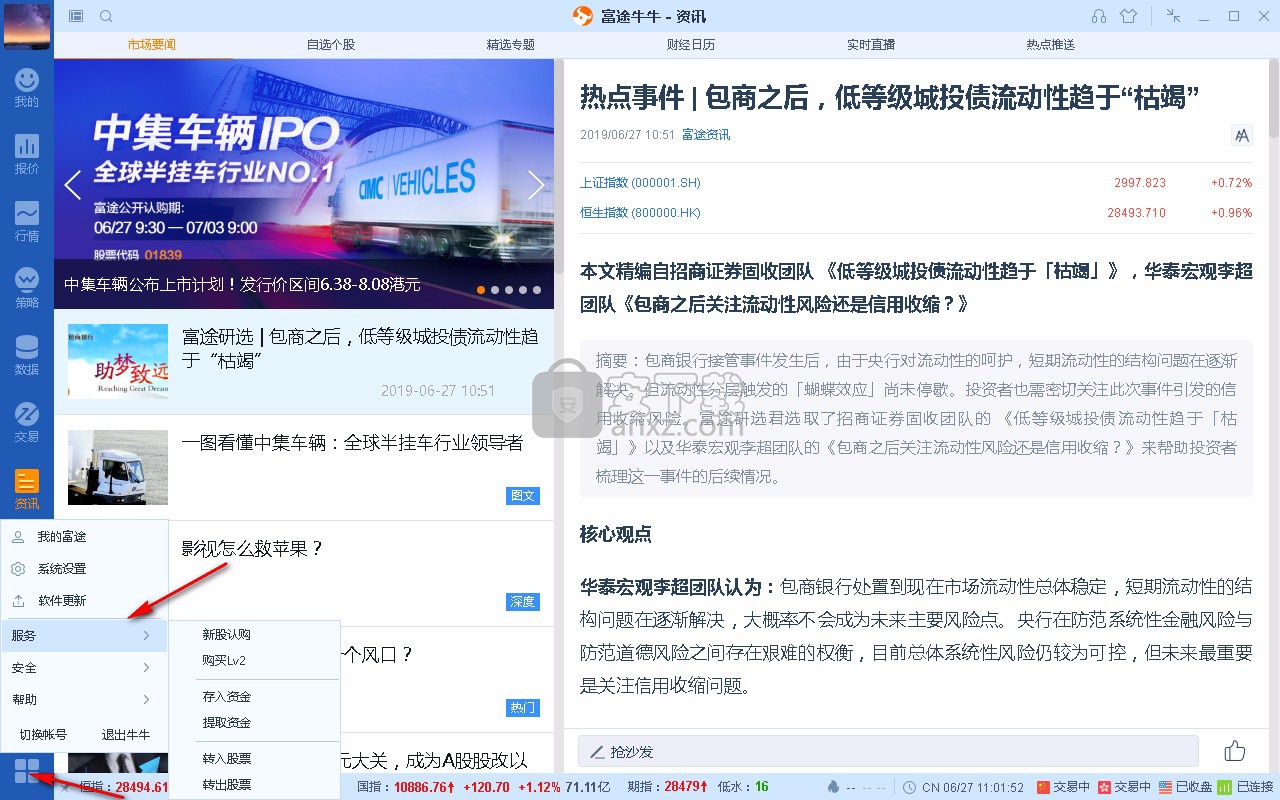Click the 热门 tag

(523, 708)
